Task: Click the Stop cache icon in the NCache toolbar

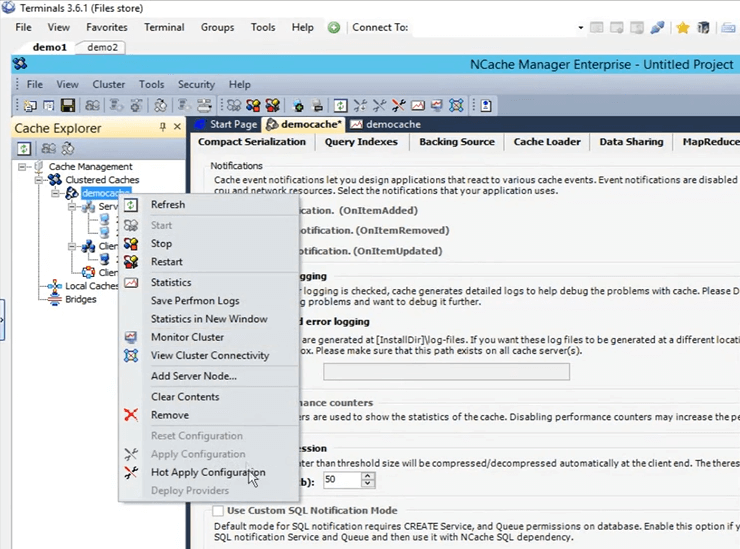Action: [x=253, y=105]
